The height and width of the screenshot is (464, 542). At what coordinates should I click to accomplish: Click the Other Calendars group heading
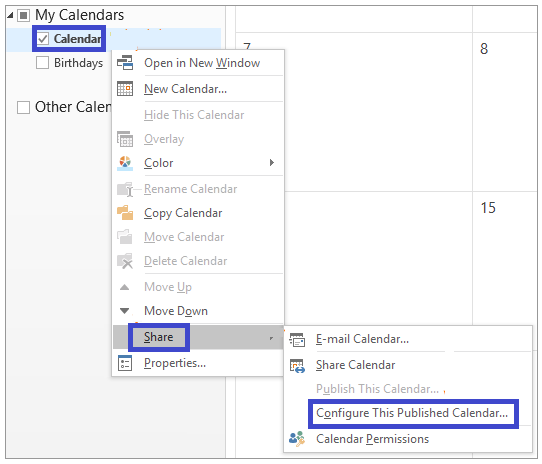coord(73,107)
